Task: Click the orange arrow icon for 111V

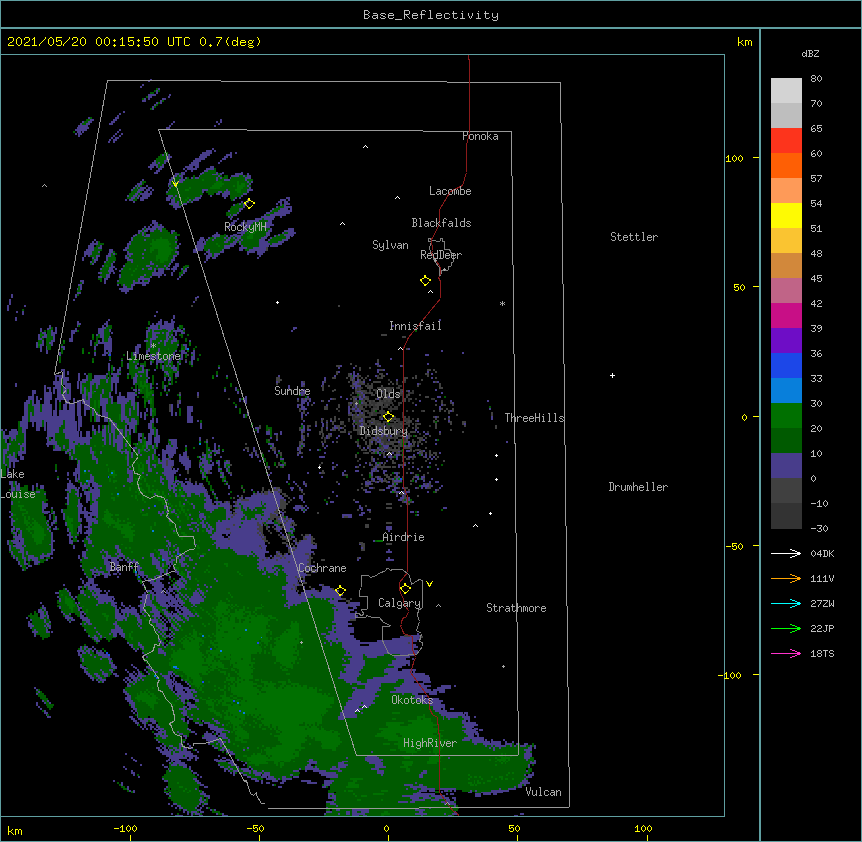Action: pyautogui.click(x=786, y=578)
